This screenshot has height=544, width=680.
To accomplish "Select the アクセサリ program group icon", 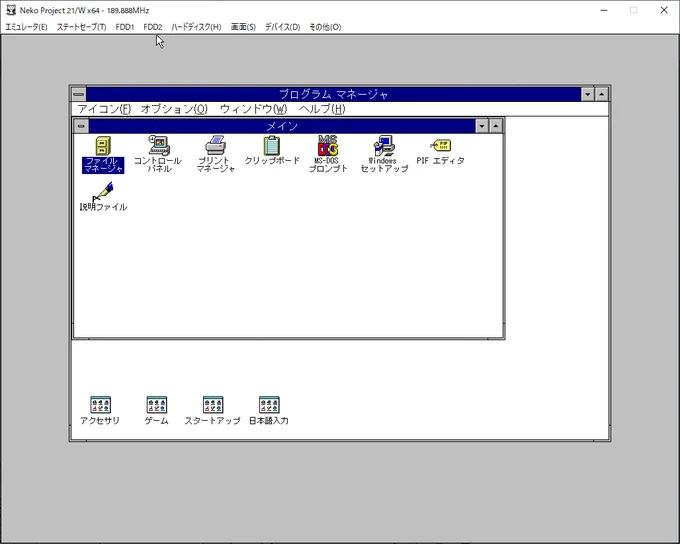I will [x=100, y=410].
